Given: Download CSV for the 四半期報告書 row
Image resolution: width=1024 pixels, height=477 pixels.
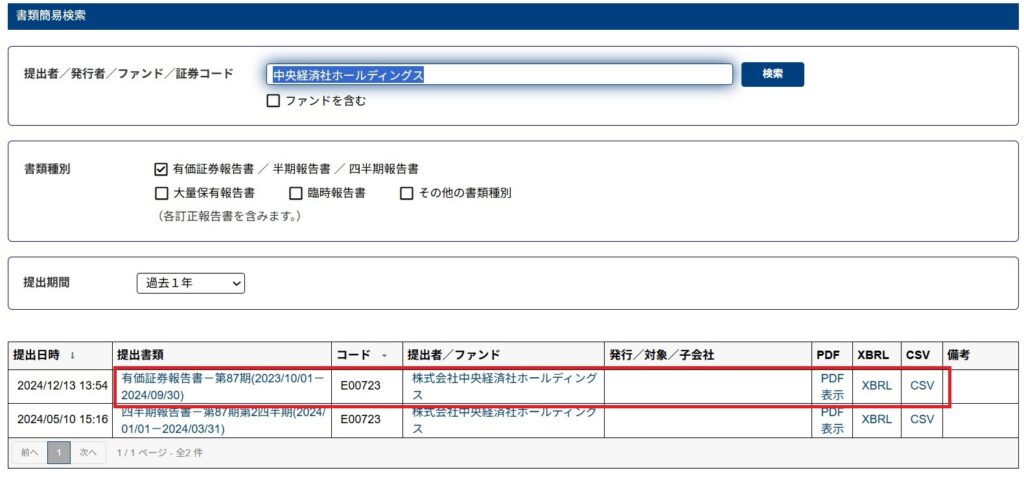Looking at the screenshot, I should coord(922,419).
